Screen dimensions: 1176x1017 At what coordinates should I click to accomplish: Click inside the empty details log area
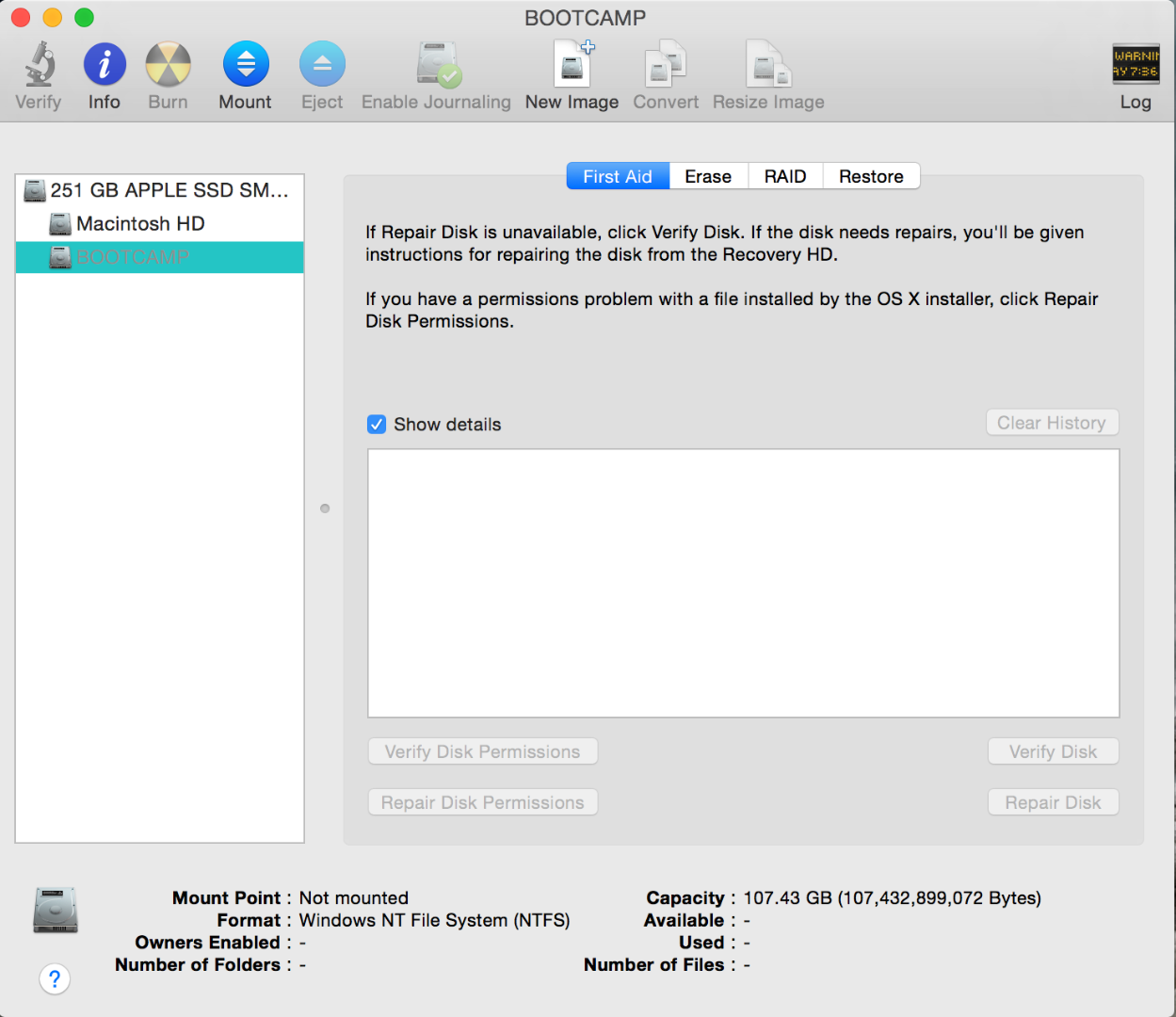743,583
